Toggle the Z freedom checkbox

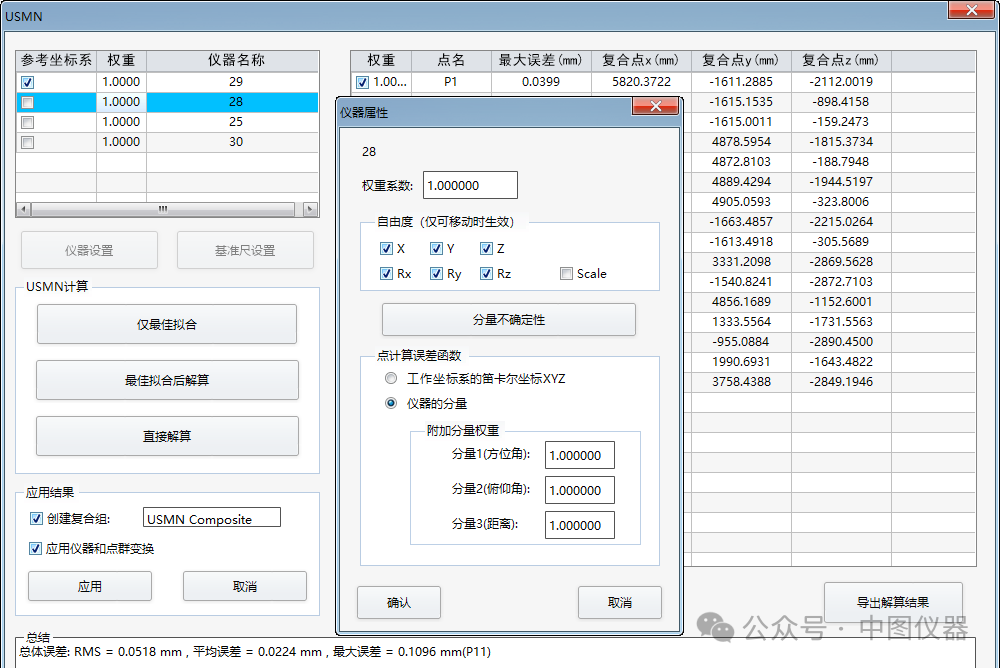pos(487,249)
